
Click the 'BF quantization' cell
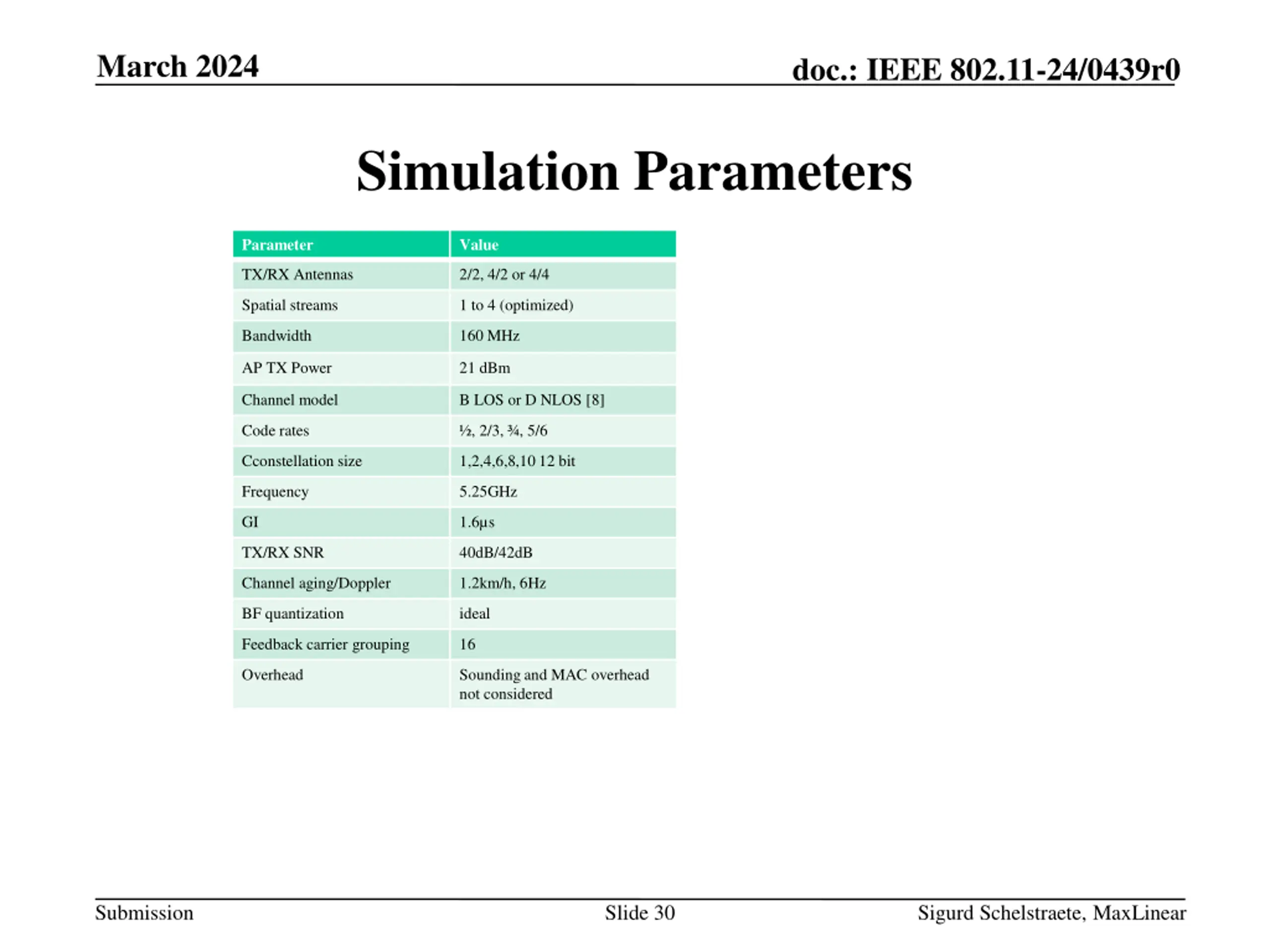(341, 614)
